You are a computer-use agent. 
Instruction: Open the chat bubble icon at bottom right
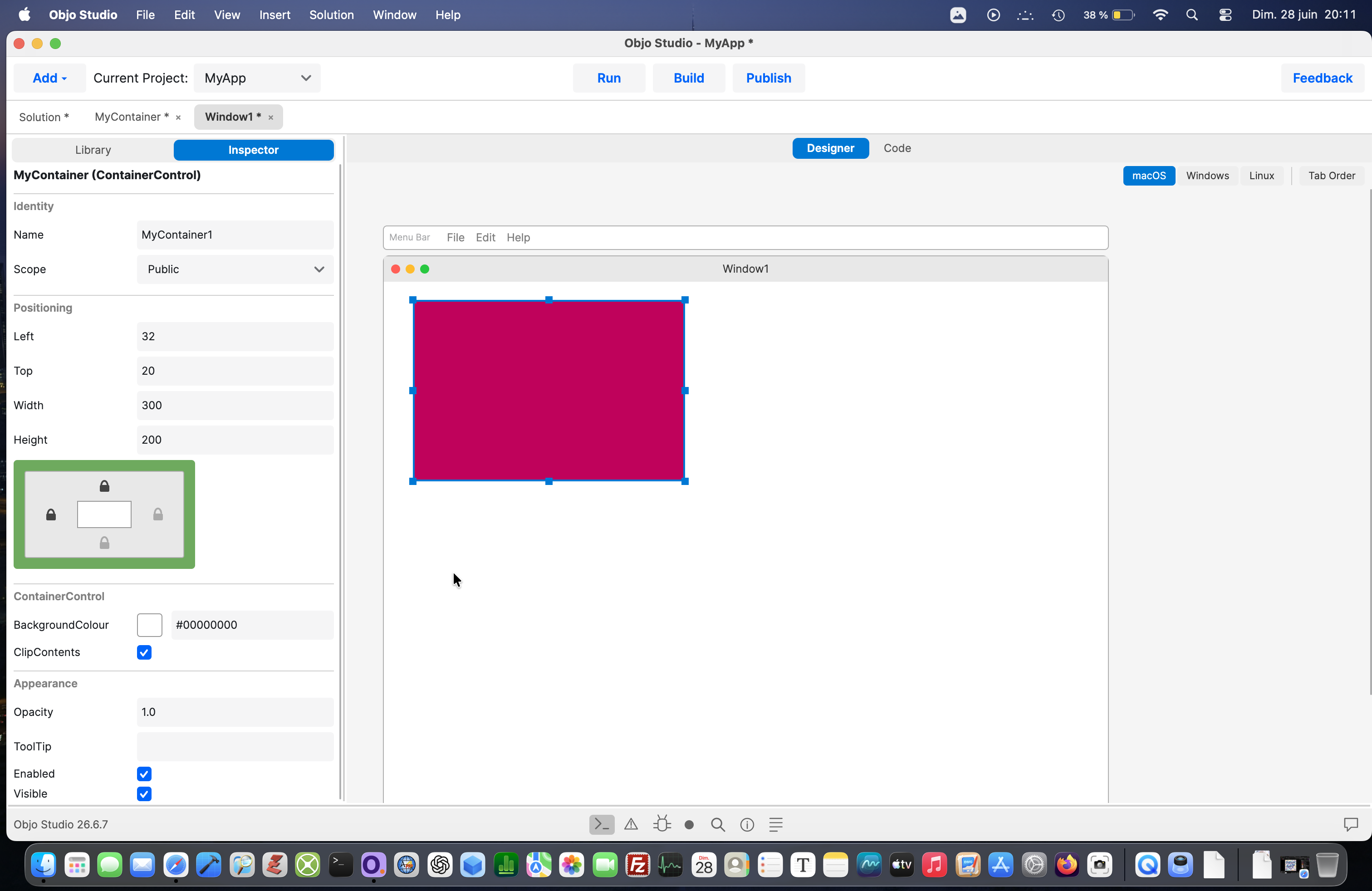coord(1351,825)
